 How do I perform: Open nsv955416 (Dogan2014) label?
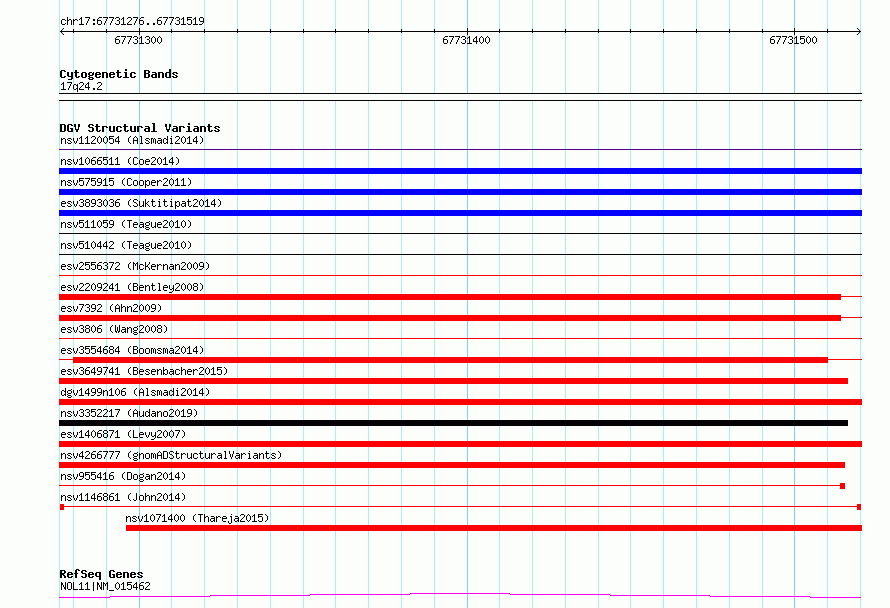[123, 476]
